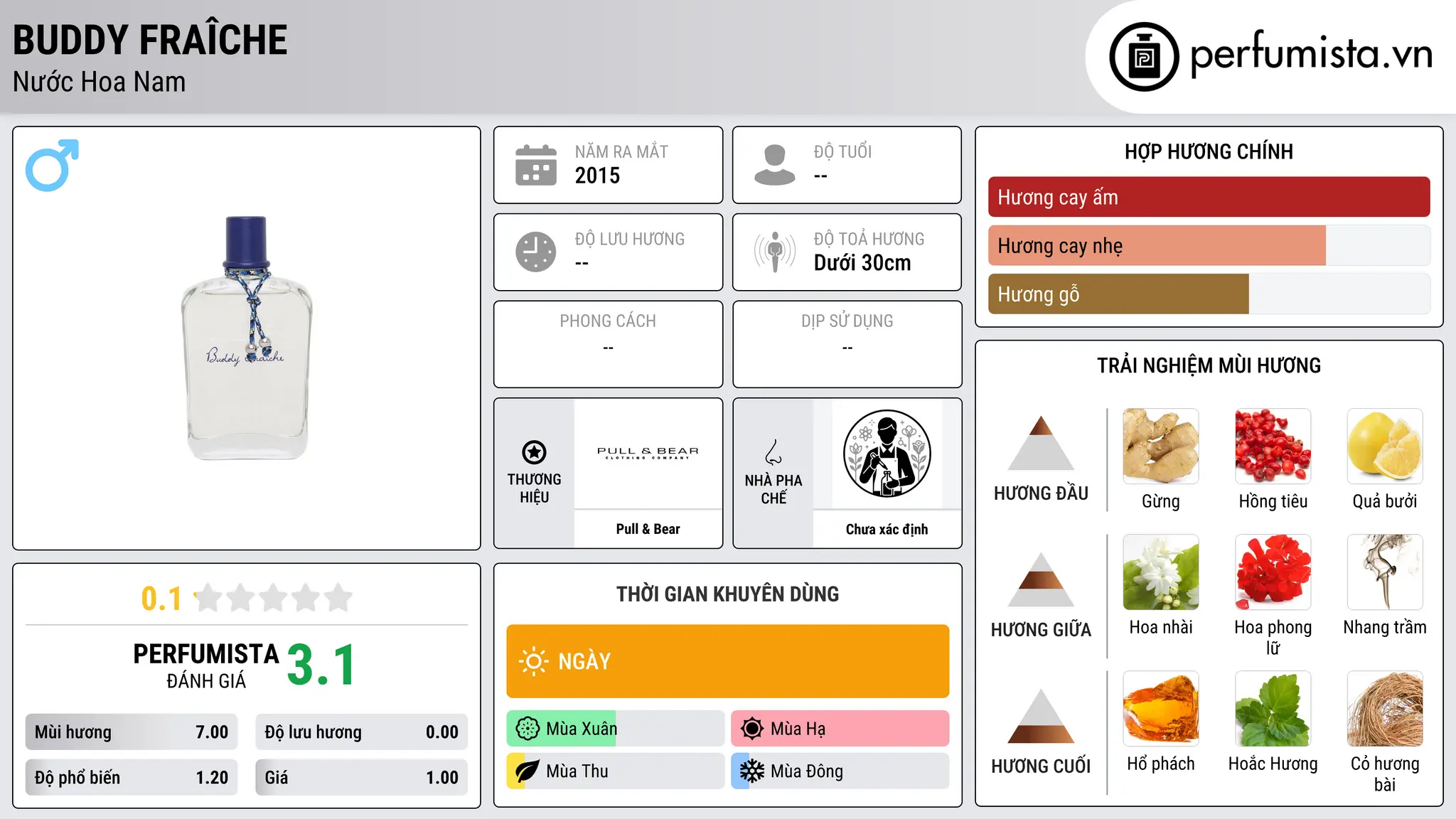Open the Hổ phách amber image
The height and width of the screenshot is (819, 1456).
point(1161,709)
